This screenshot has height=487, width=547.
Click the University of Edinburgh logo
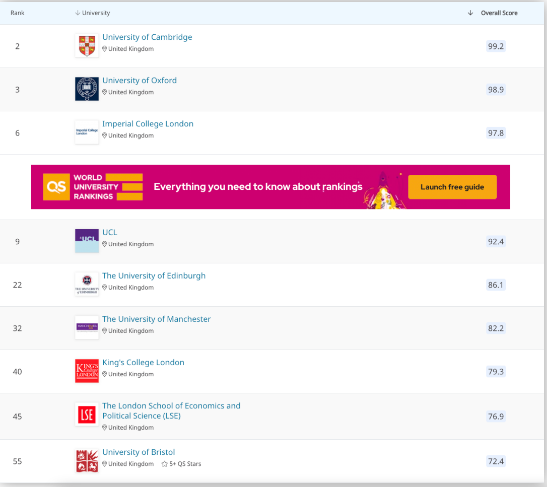click(87, 284)
